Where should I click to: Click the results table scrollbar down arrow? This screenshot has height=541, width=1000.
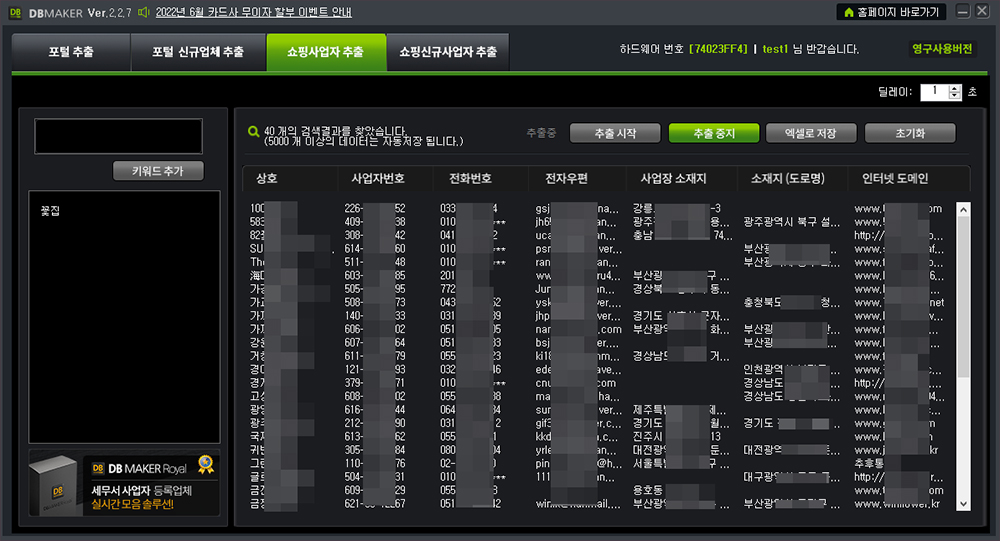(963, 503)
